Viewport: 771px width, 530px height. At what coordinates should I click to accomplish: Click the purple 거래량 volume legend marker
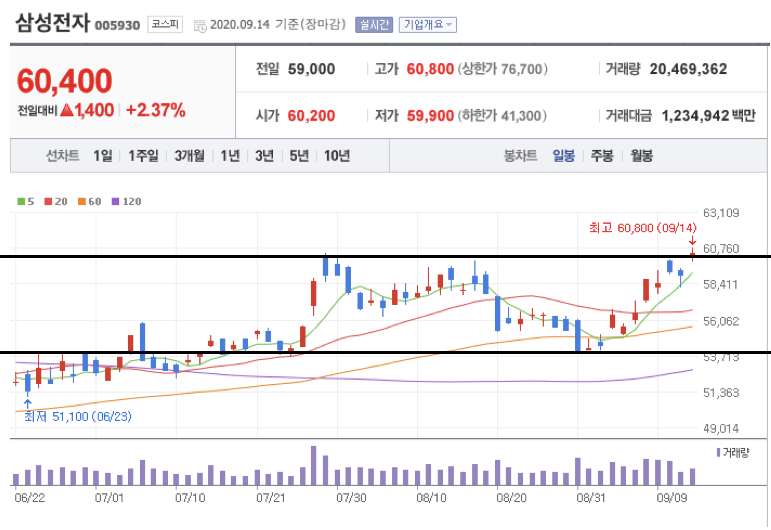click(x=718, y=452)
